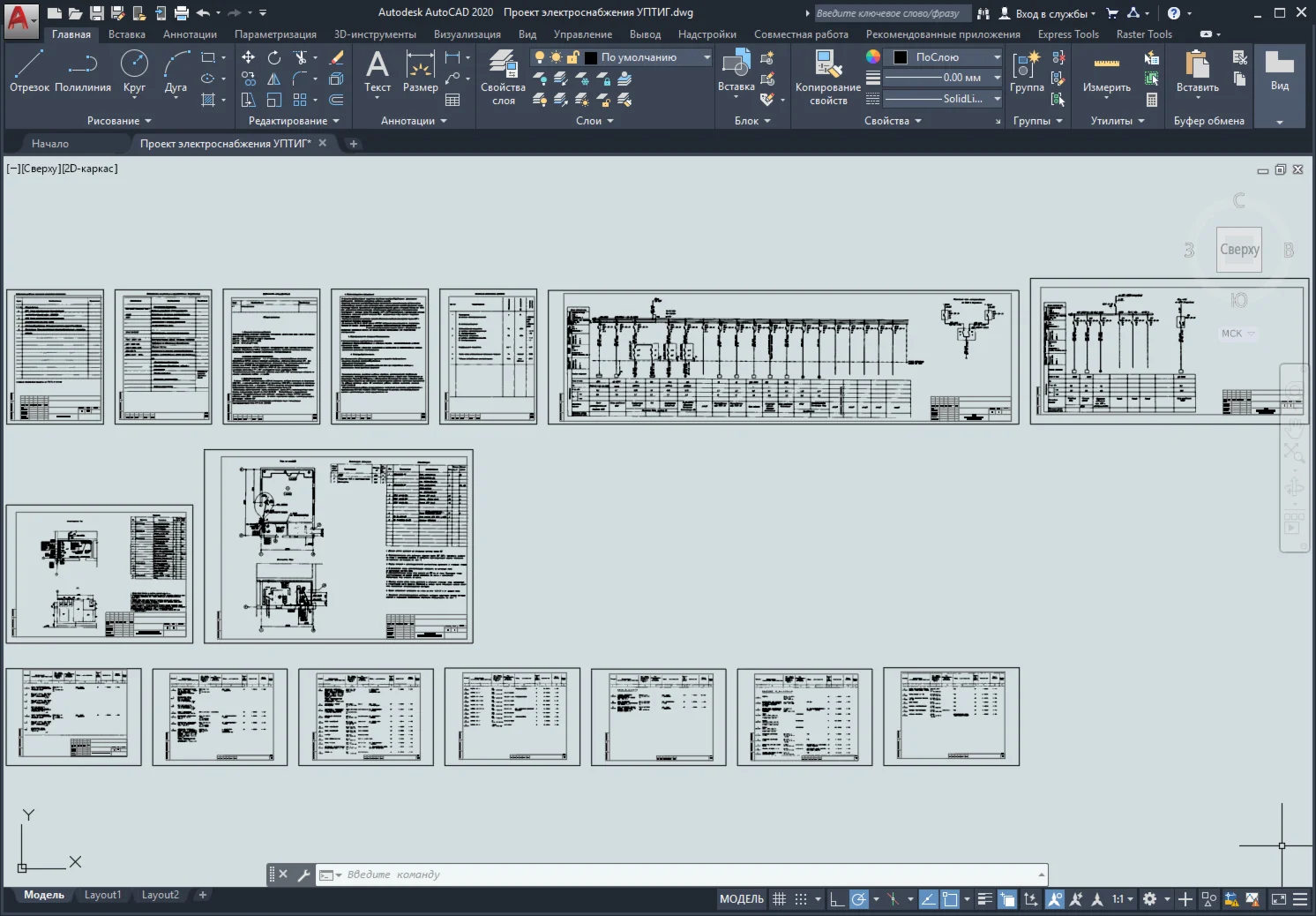
Task: Expand the Редактирование panel
Action: point(294,121)
